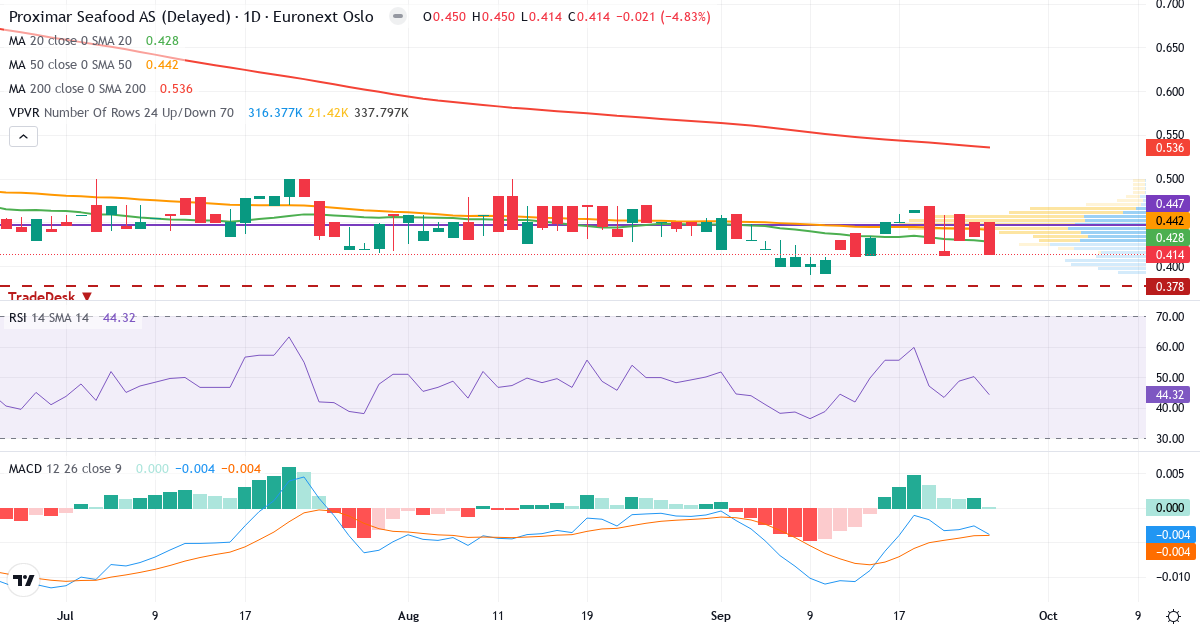Click the 30.00 RSI scale label
This screenshot has width=1200, height=630.
(1171, 438)
